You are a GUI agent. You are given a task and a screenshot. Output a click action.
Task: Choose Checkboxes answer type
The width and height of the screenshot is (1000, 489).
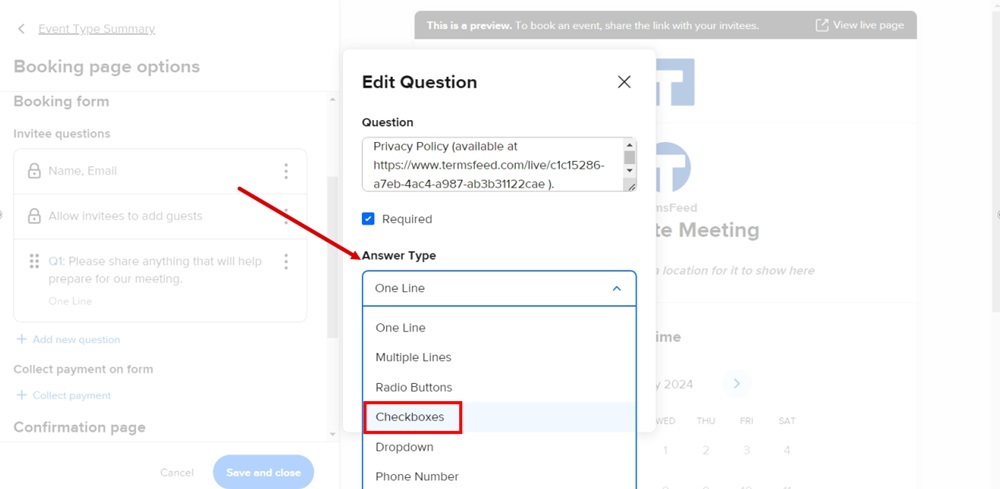(x=499, y=417)
